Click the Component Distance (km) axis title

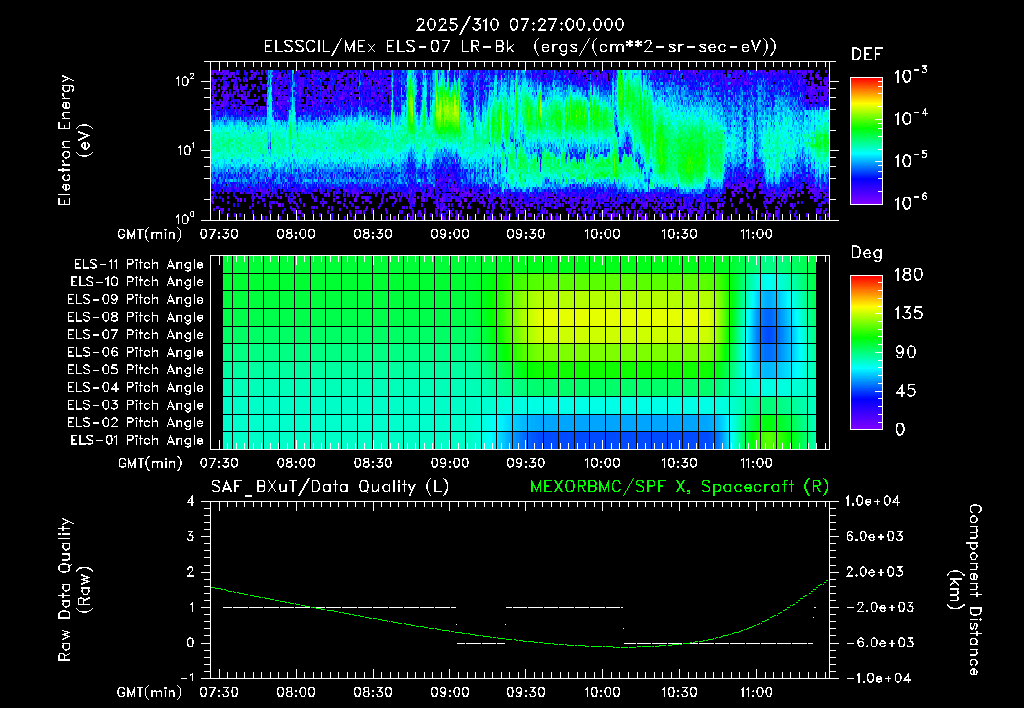pyautogui.click(x=965, y=589)
